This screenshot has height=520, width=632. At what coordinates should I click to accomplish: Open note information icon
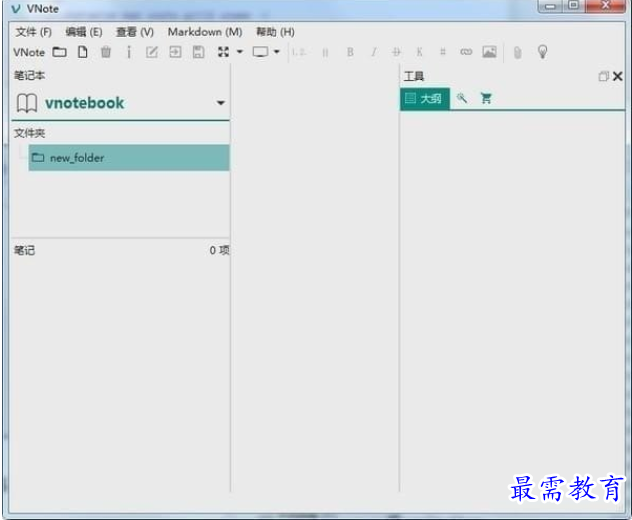[x=129, y=52]
